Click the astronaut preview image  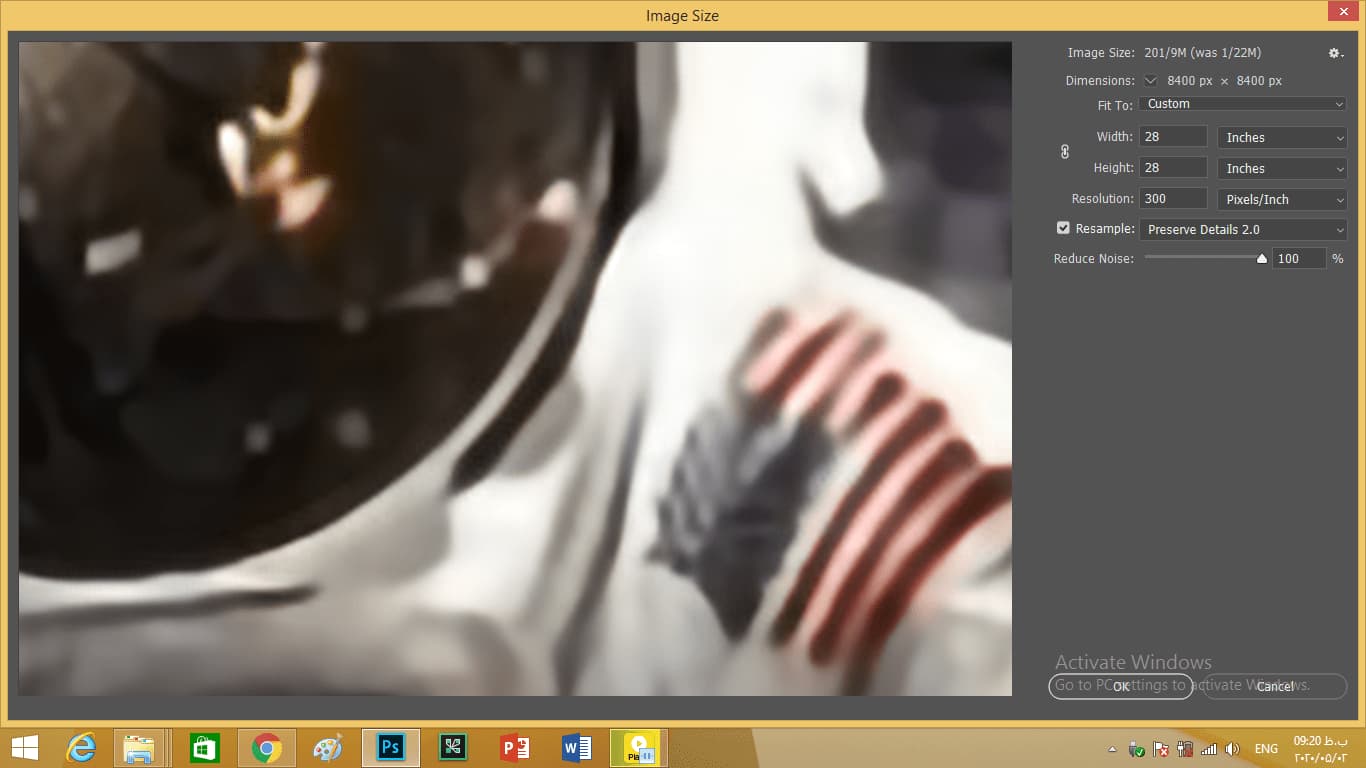tap(515, 368)
